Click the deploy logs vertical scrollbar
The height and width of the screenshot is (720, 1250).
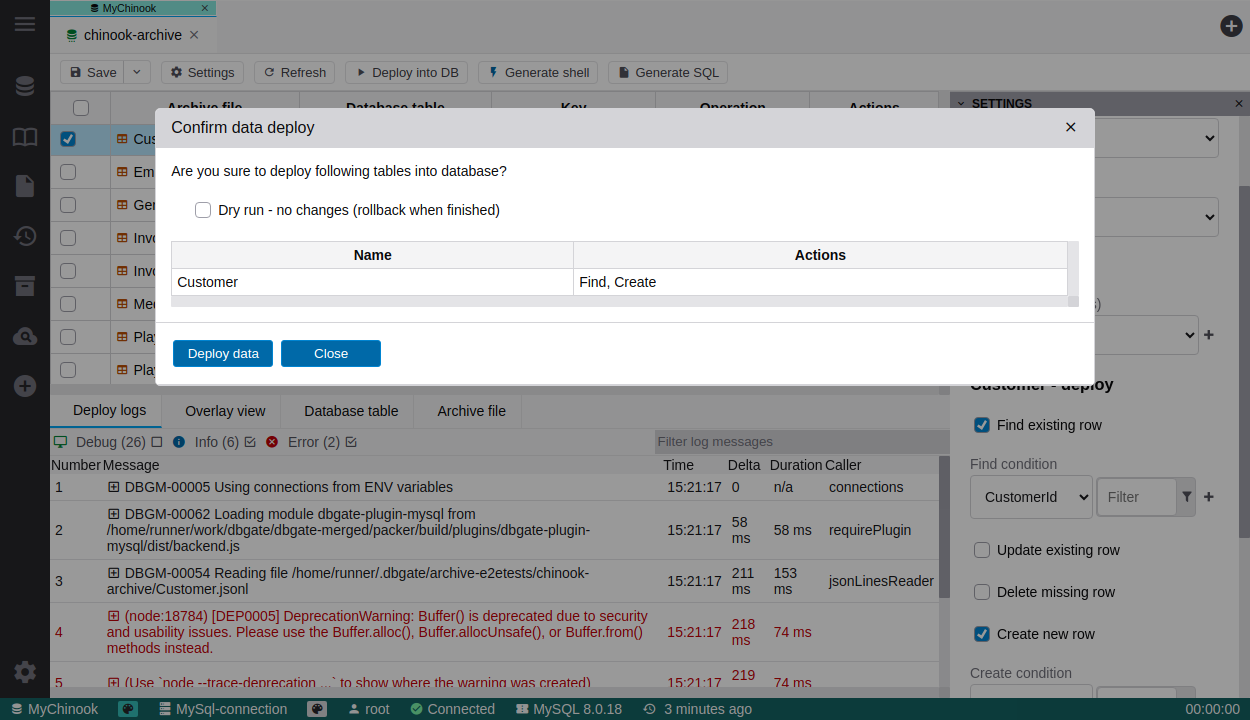[944, 530]
